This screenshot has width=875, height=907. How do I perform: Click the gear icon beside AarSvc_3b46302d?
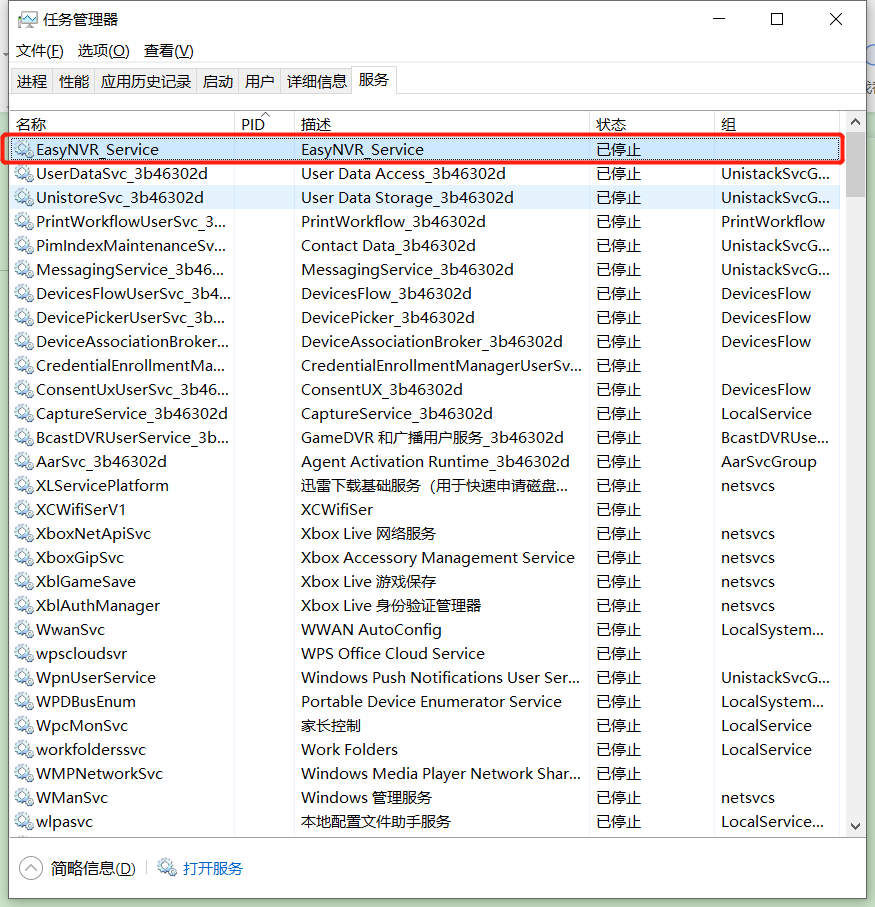coord(24,462)
